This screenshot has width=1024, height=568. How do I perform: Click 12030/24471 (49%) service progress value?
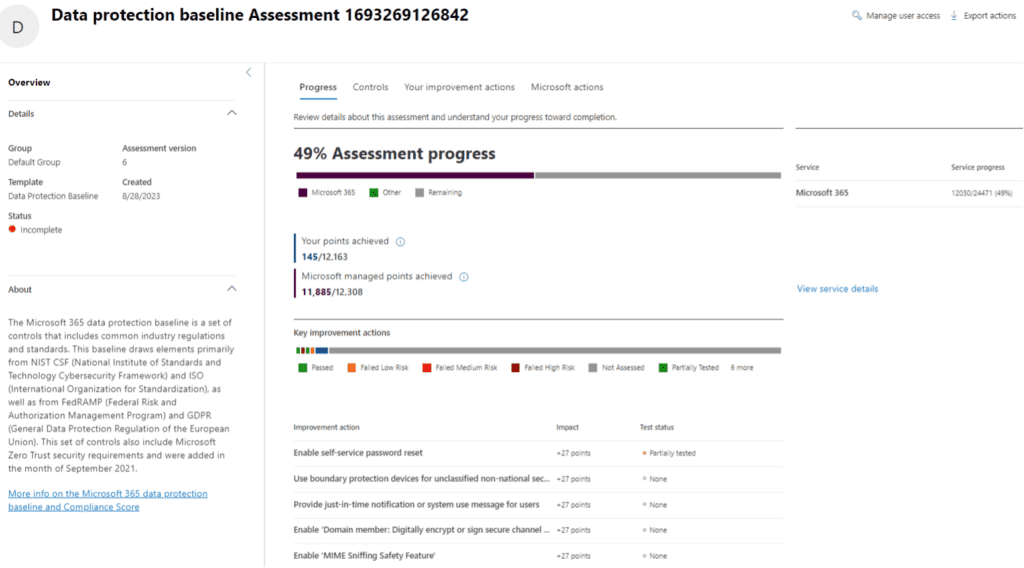tap(982, 193)
